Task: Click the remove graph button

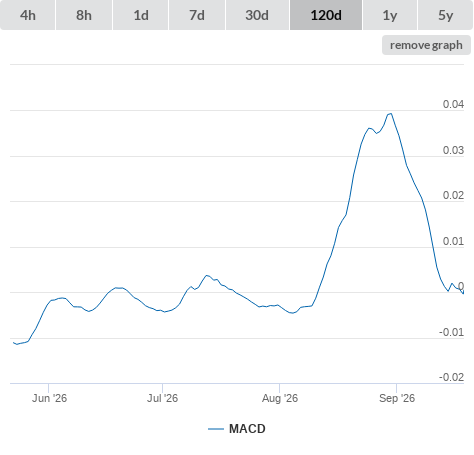Action: pyautogui.click(x=426, y=45)
